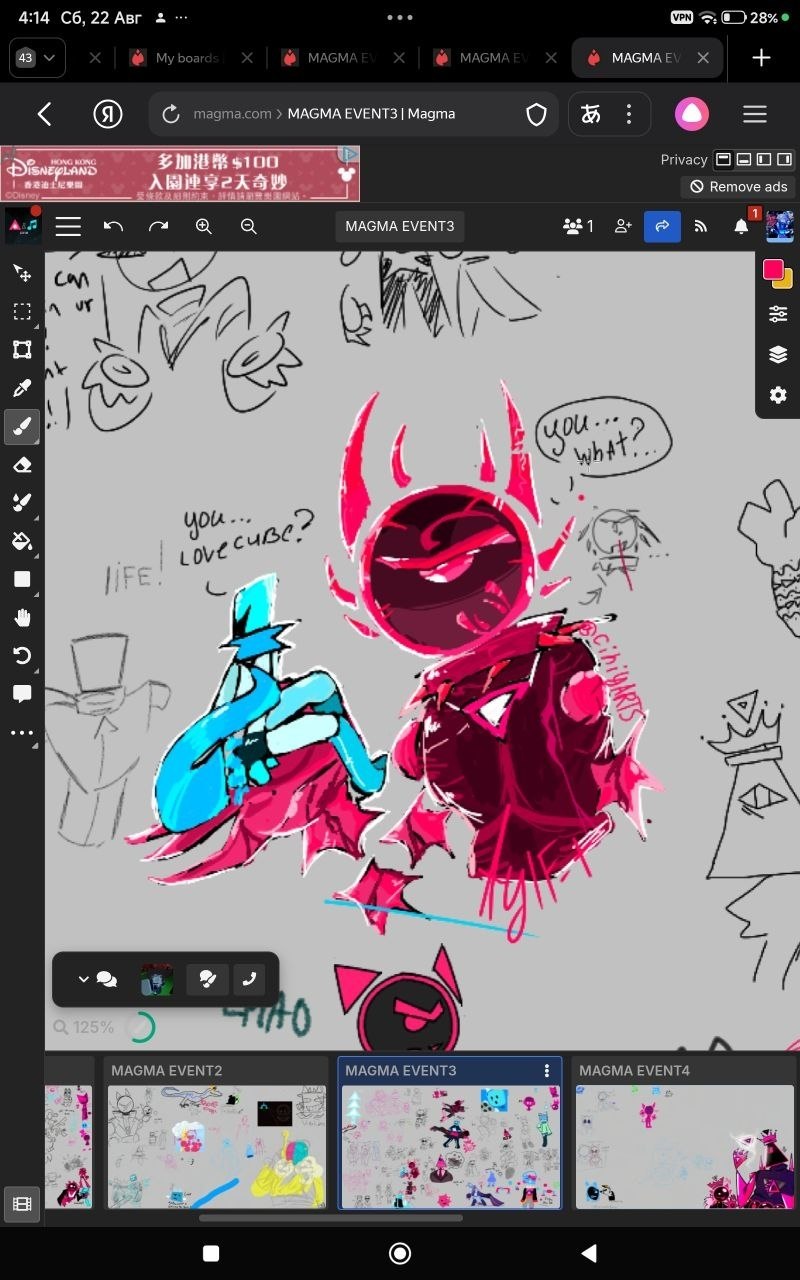
Task: Open site protection shield icon
Action: 537,114
